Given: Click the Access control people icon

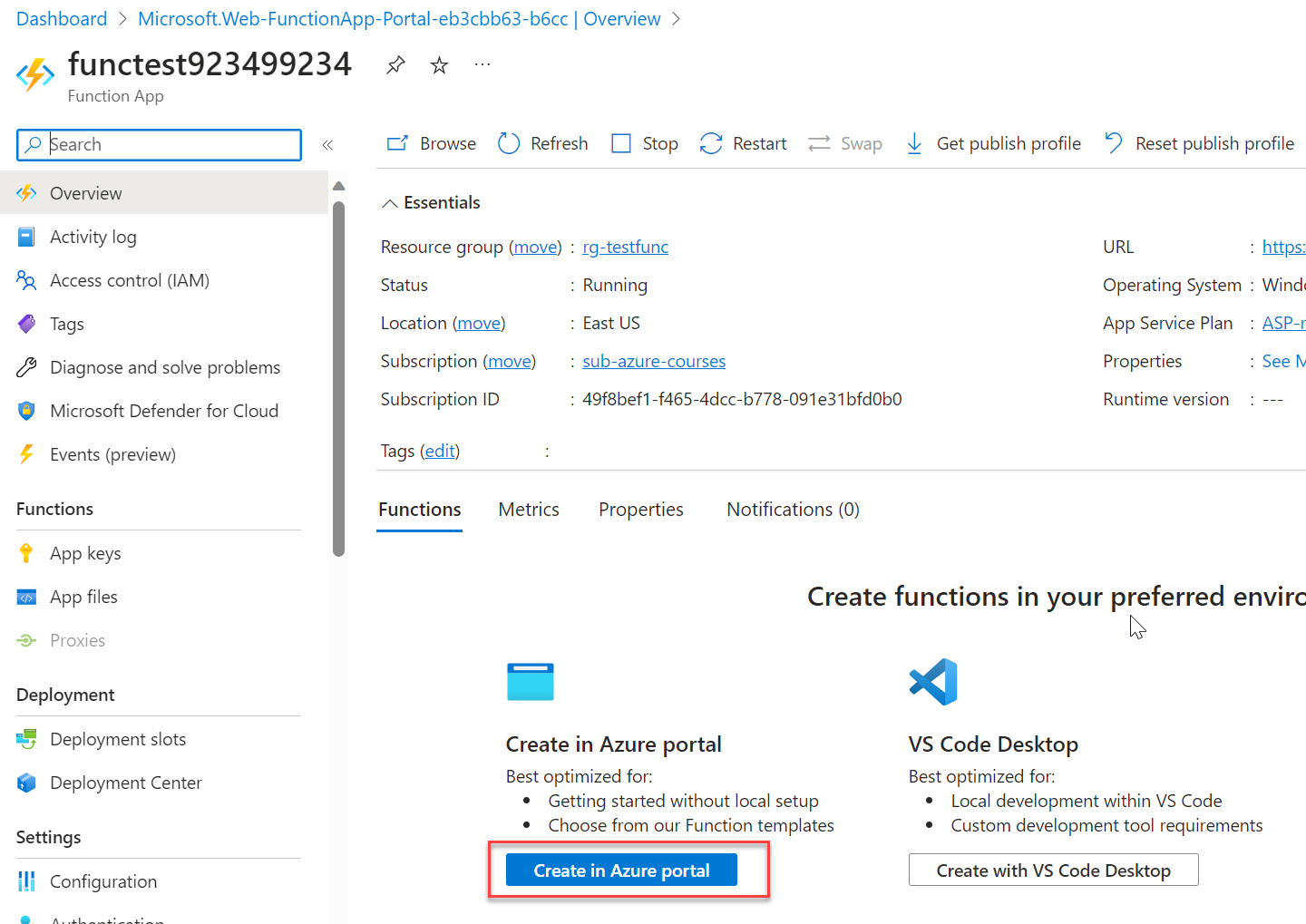Looking at the screenshot, I should point(26,280).
